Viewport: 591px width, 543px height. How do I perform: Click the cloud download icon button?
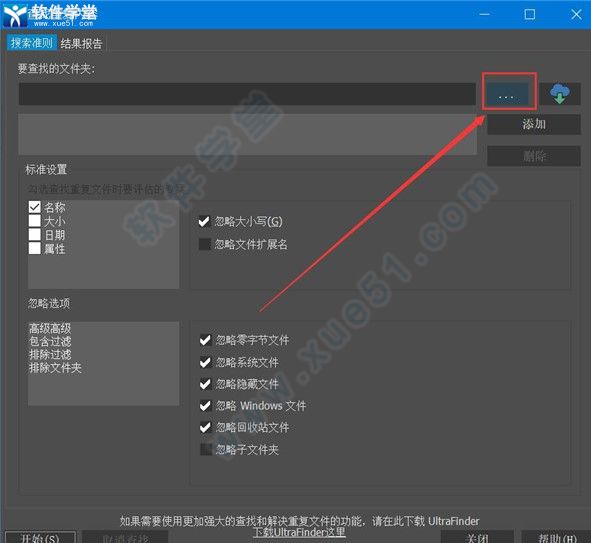point(560,94)
